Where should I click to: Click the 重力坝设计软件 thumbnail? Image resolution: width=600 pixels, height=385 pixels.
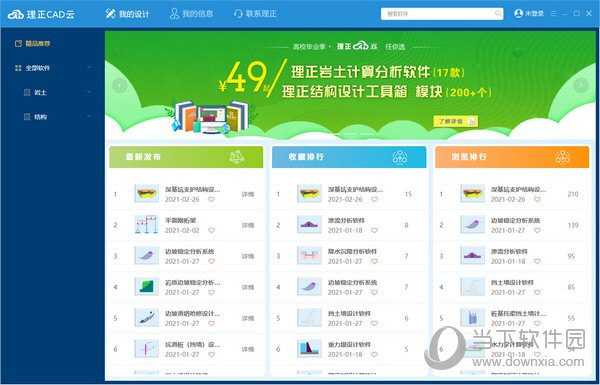click(309, 349)
